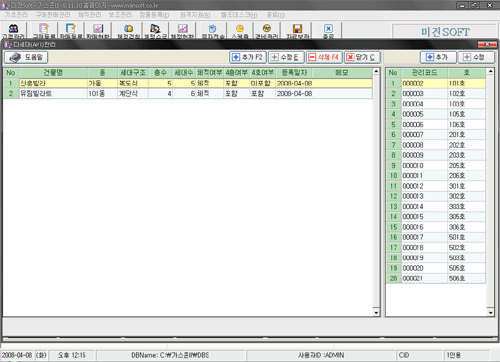Open the 스케줄 schedule toolbar icon
500x362 pixels.
point(240,31)
